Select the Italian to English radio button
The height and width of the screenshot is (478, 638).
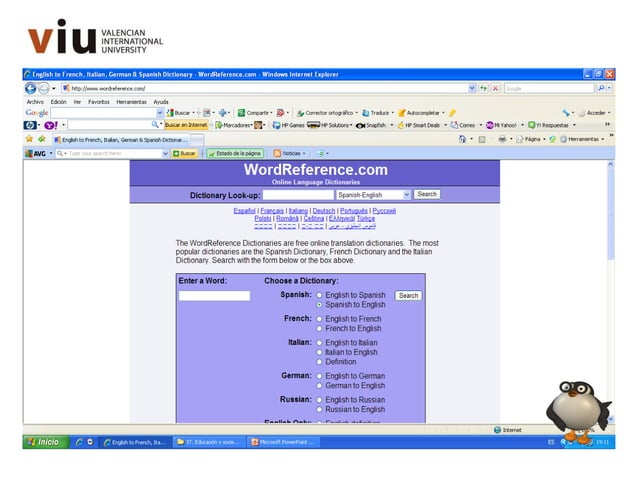click(319, 352)
